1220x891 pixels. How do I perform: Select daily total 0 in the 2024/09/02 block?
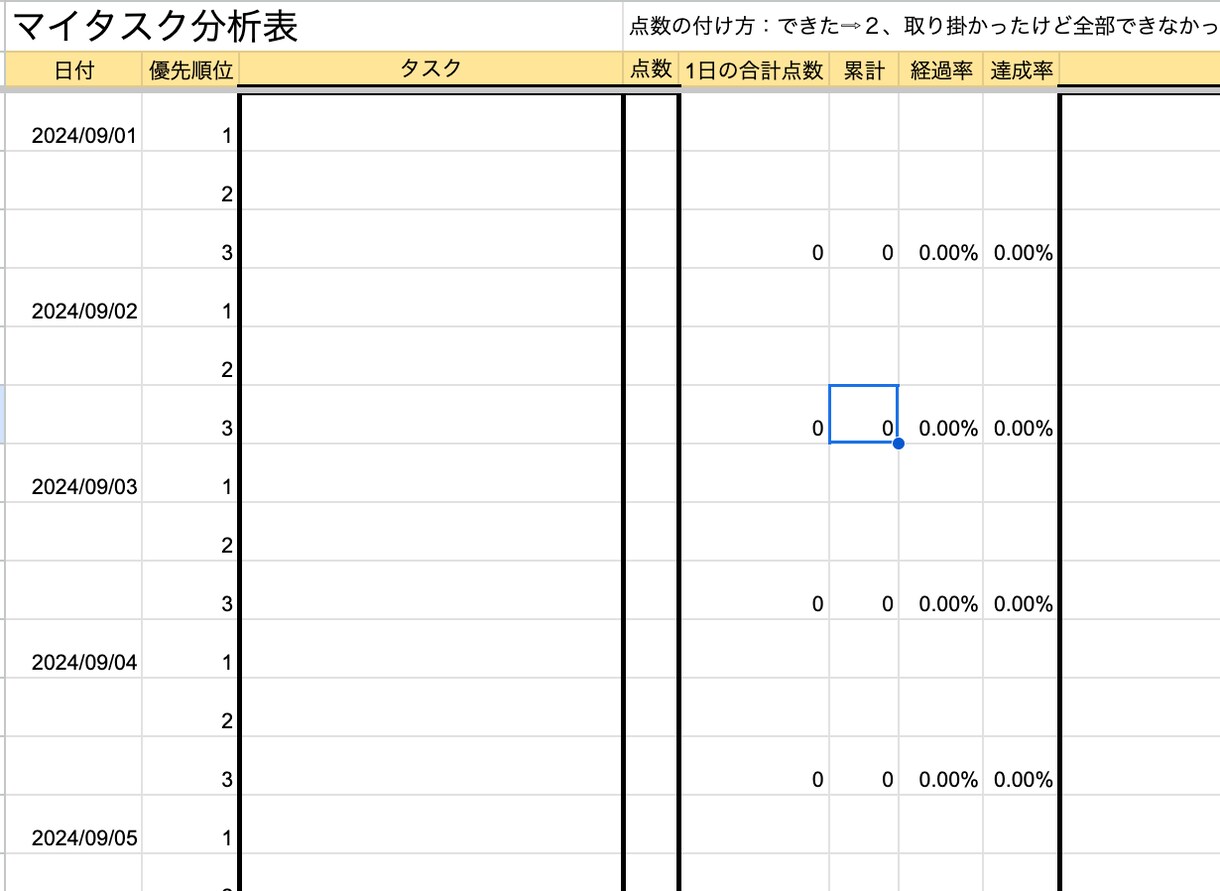tap(755, 414)
